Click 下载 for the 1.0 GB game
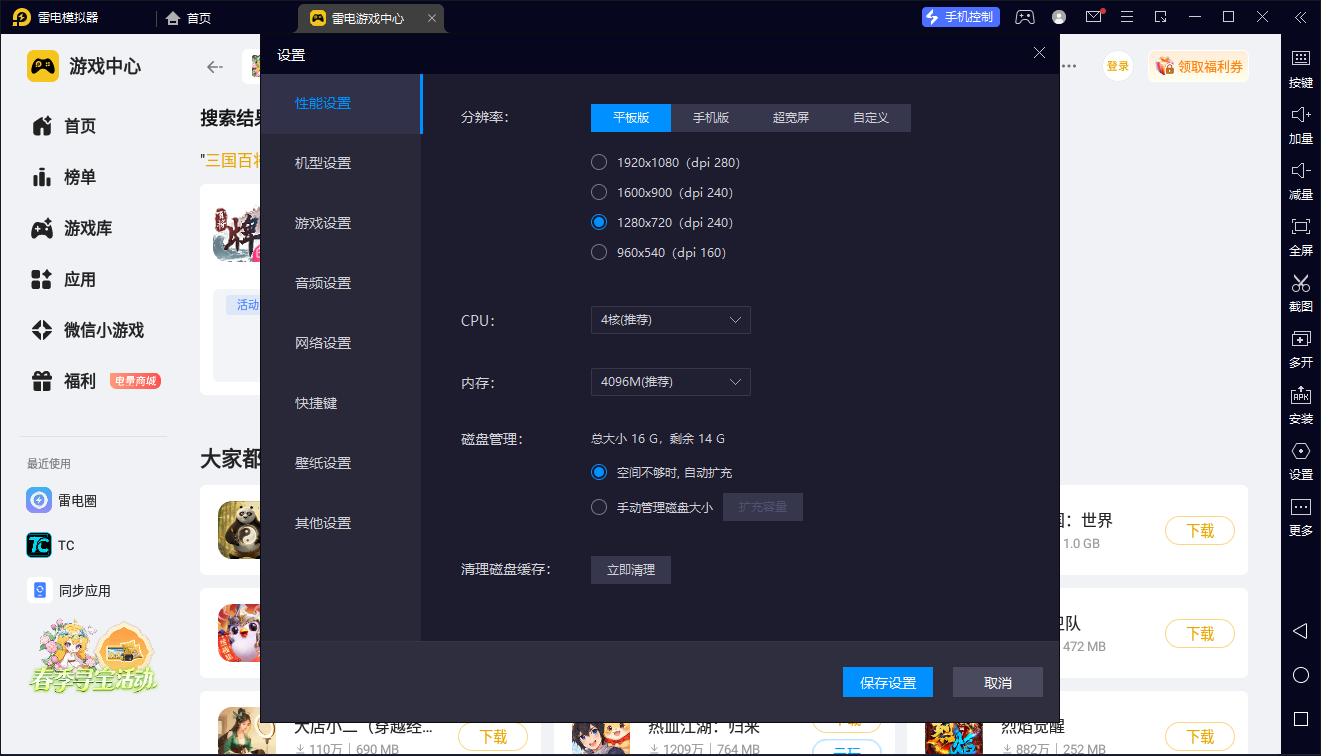 point(1200,531)
